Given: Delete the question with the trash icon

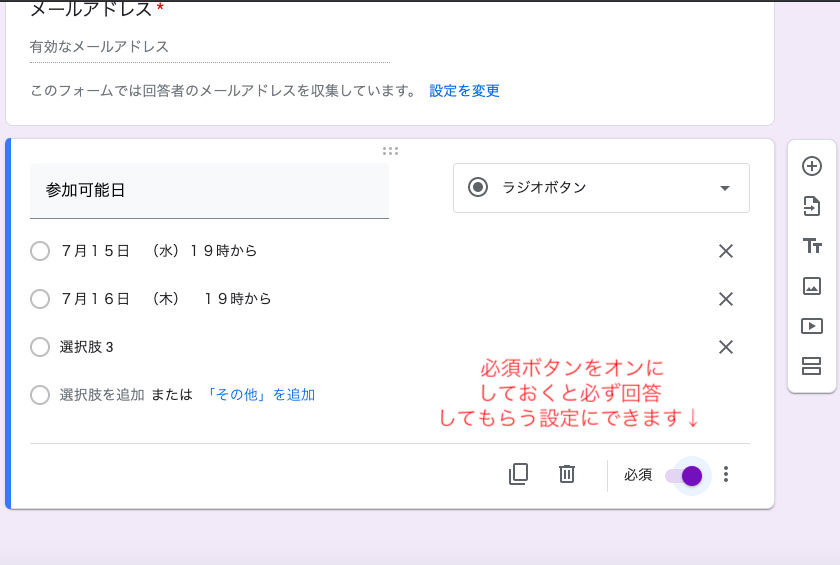Looking at the screenshot, I should [567, 474].
